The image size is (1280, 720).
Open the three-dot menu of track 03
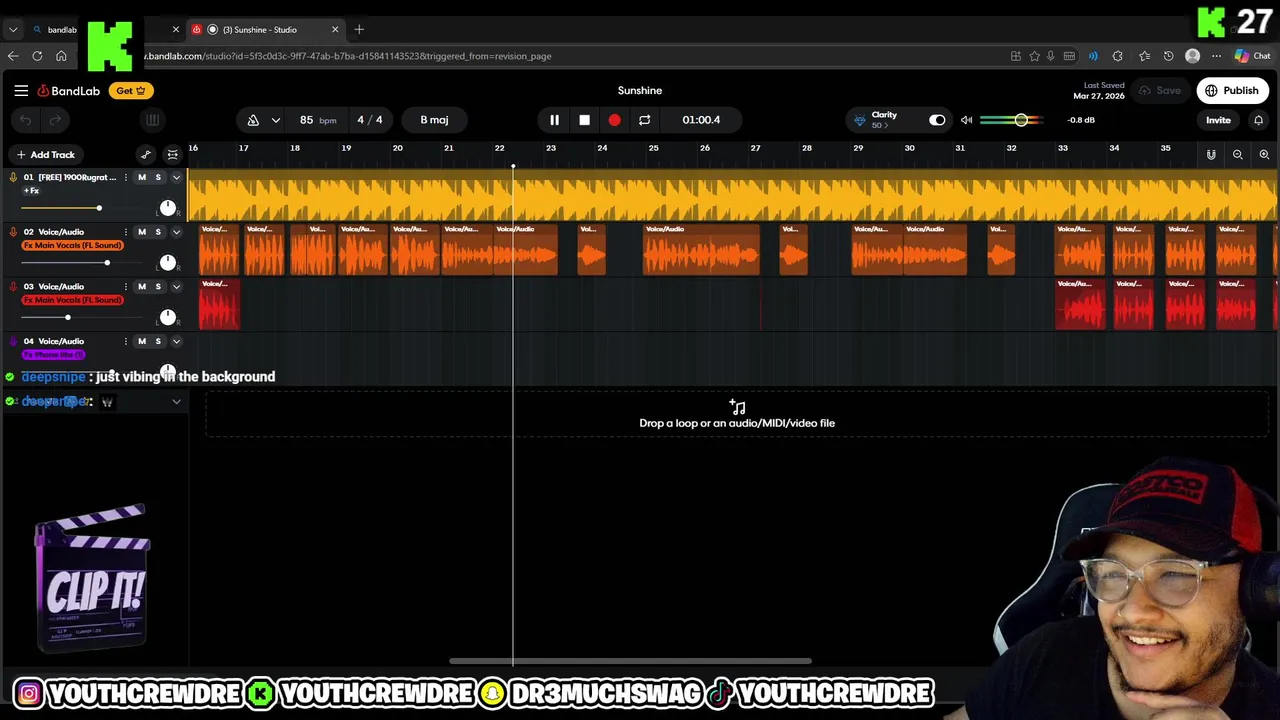point(125,287)
